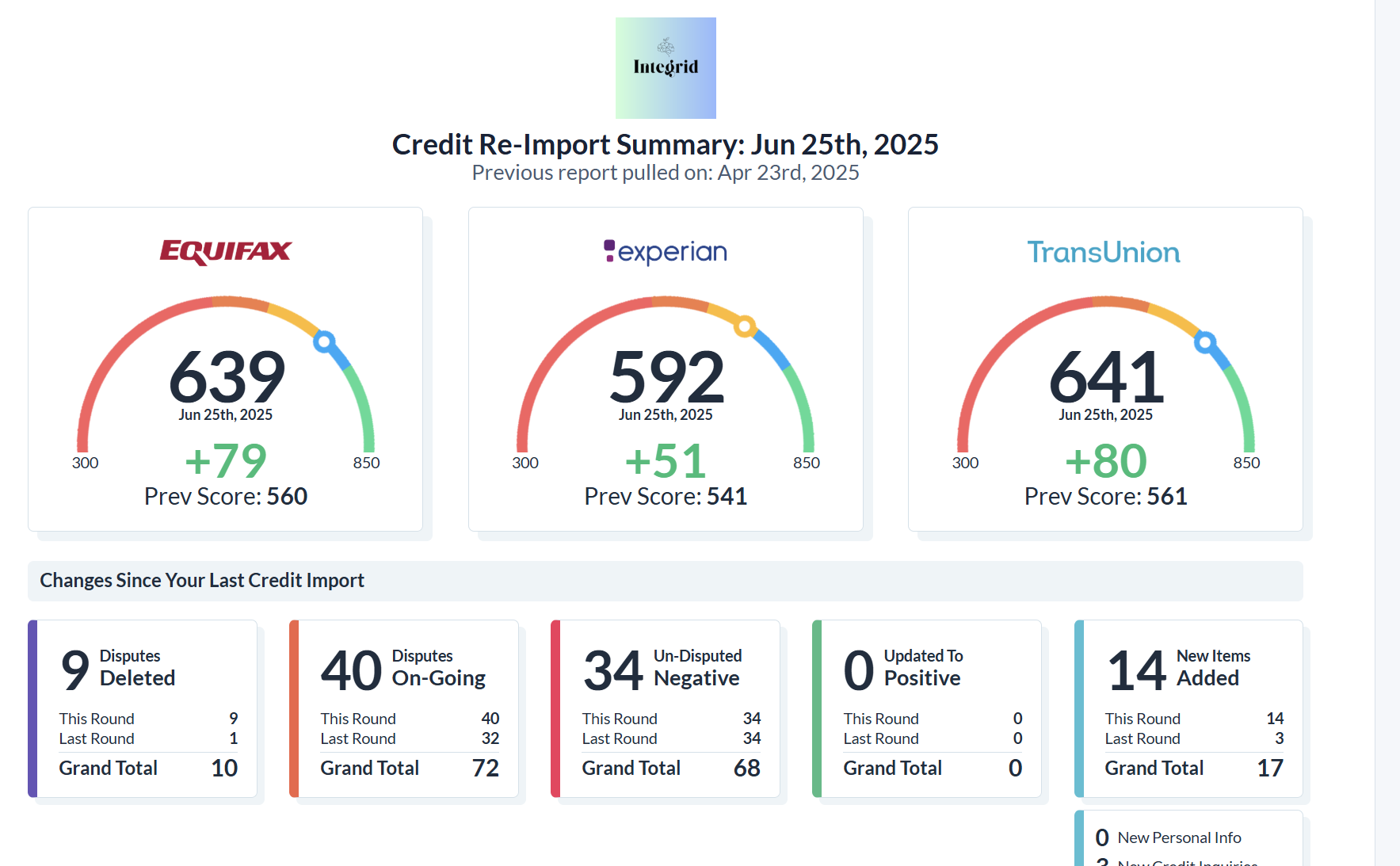This screenshot has width=1400, height=866.
Task: Click the TransUnion logo
Action: [1104, 252]
